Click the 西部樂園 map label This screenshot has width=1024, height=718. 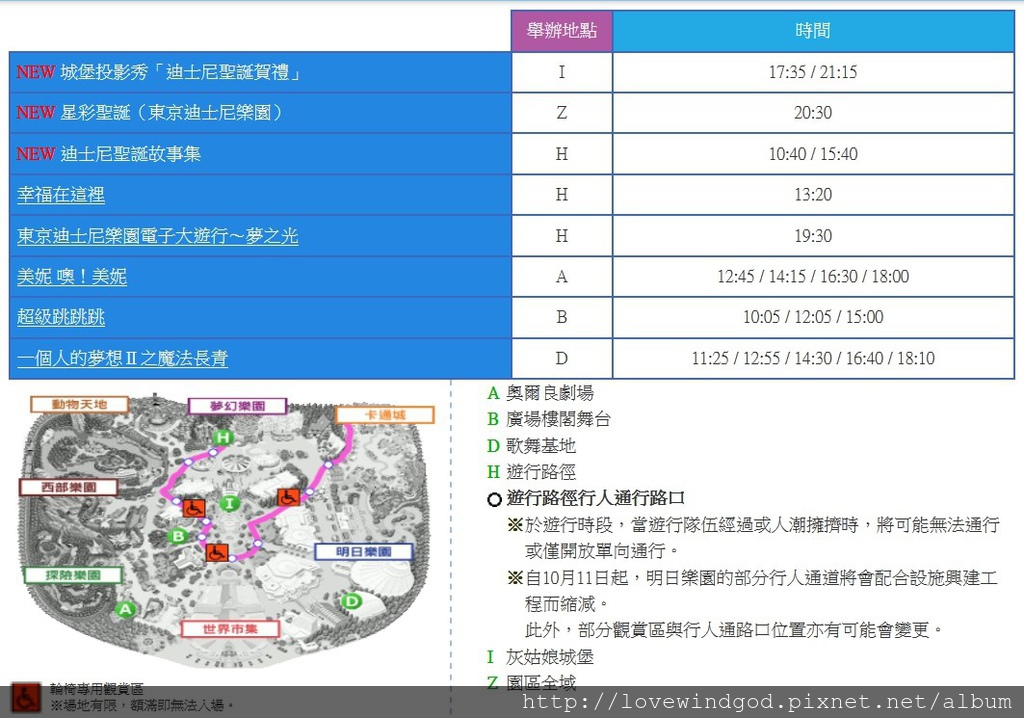click(x=69, y=487)
